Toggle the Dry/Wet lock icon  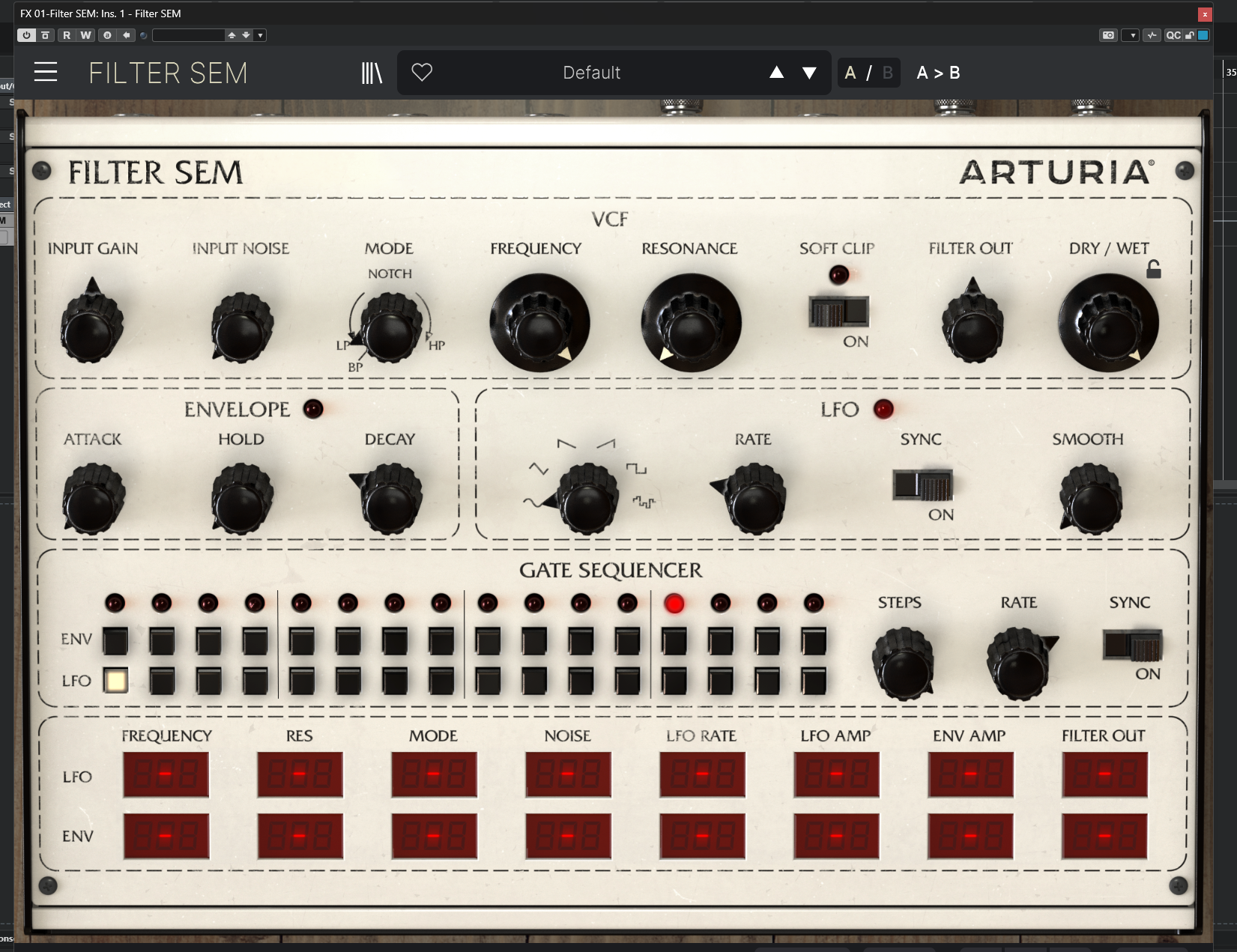coord(1154,269)
